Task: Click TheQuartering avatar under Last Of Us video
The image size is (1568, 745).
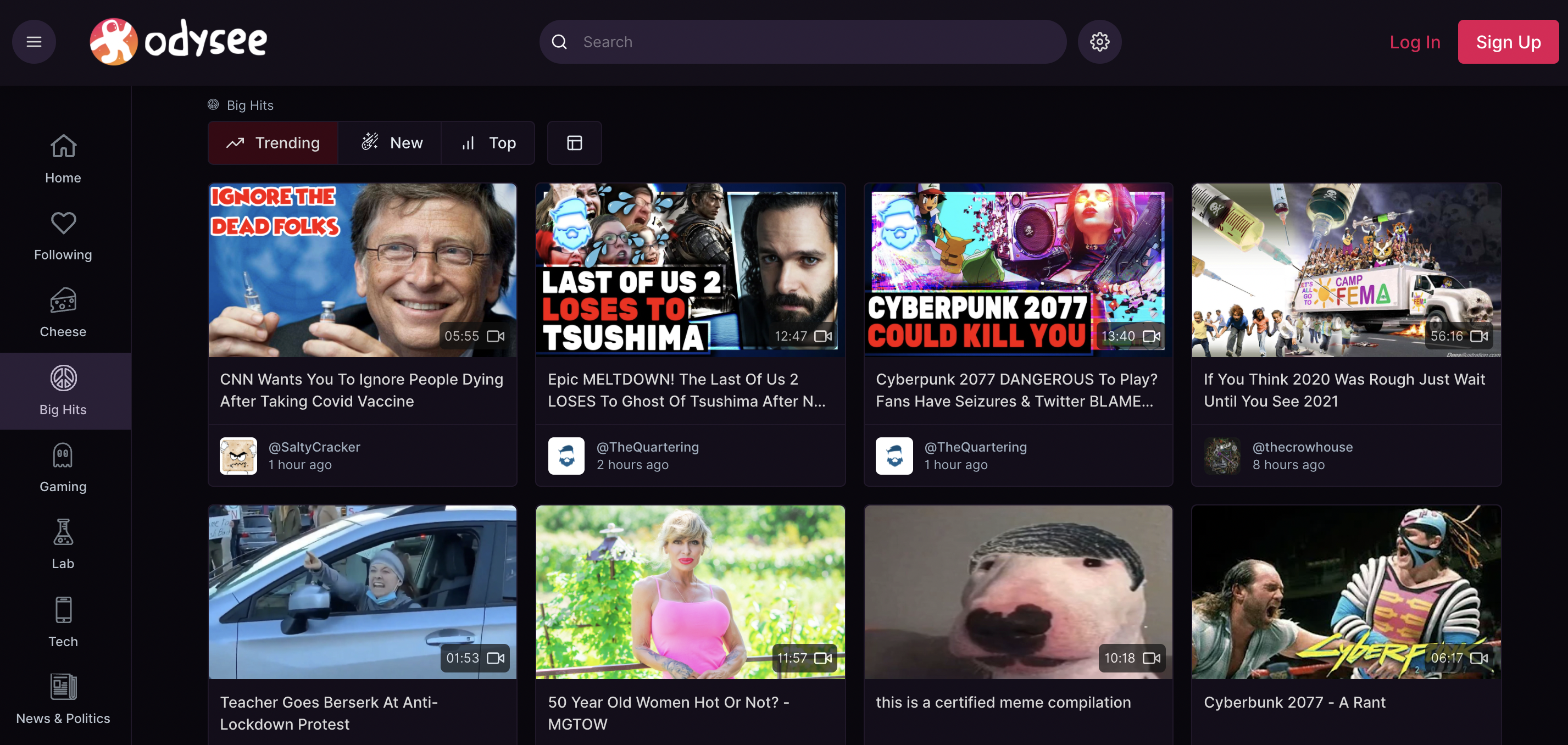Action: pyautogui.click(x=566, y=456)
